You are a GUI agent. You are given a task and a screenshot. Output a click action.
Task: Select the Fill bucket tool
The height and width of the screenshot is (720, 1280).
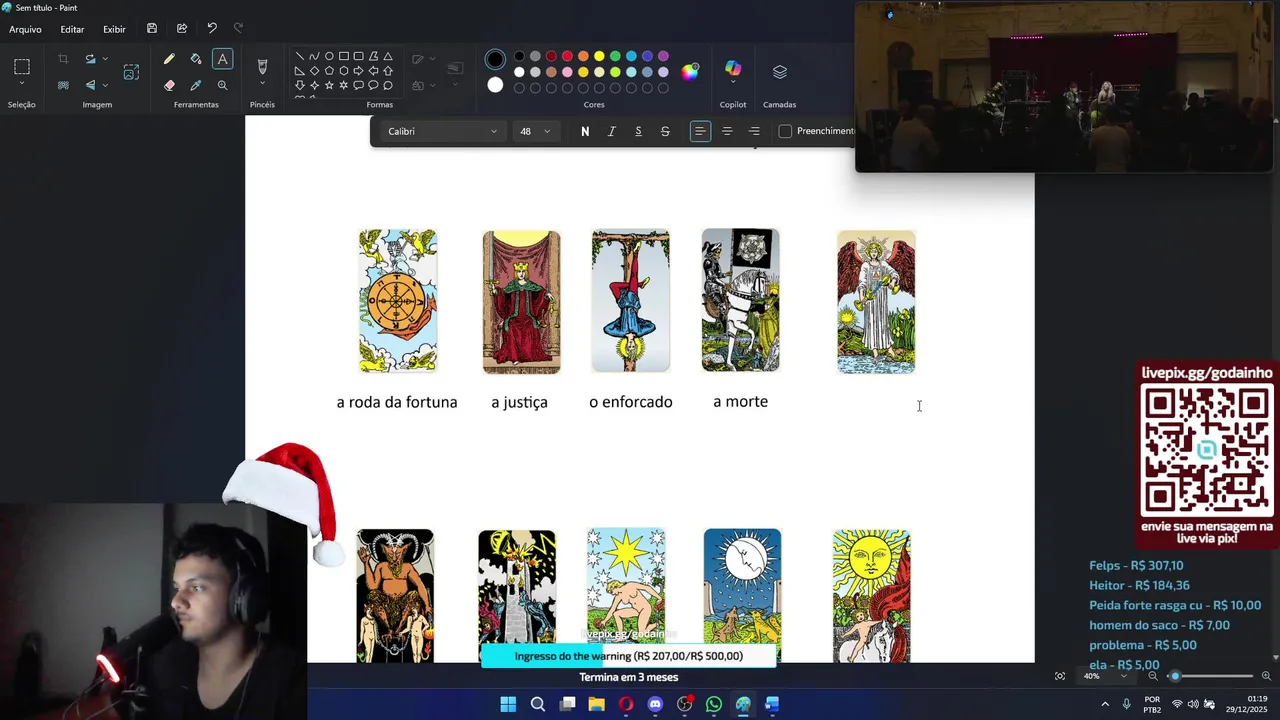pos(196,60)
